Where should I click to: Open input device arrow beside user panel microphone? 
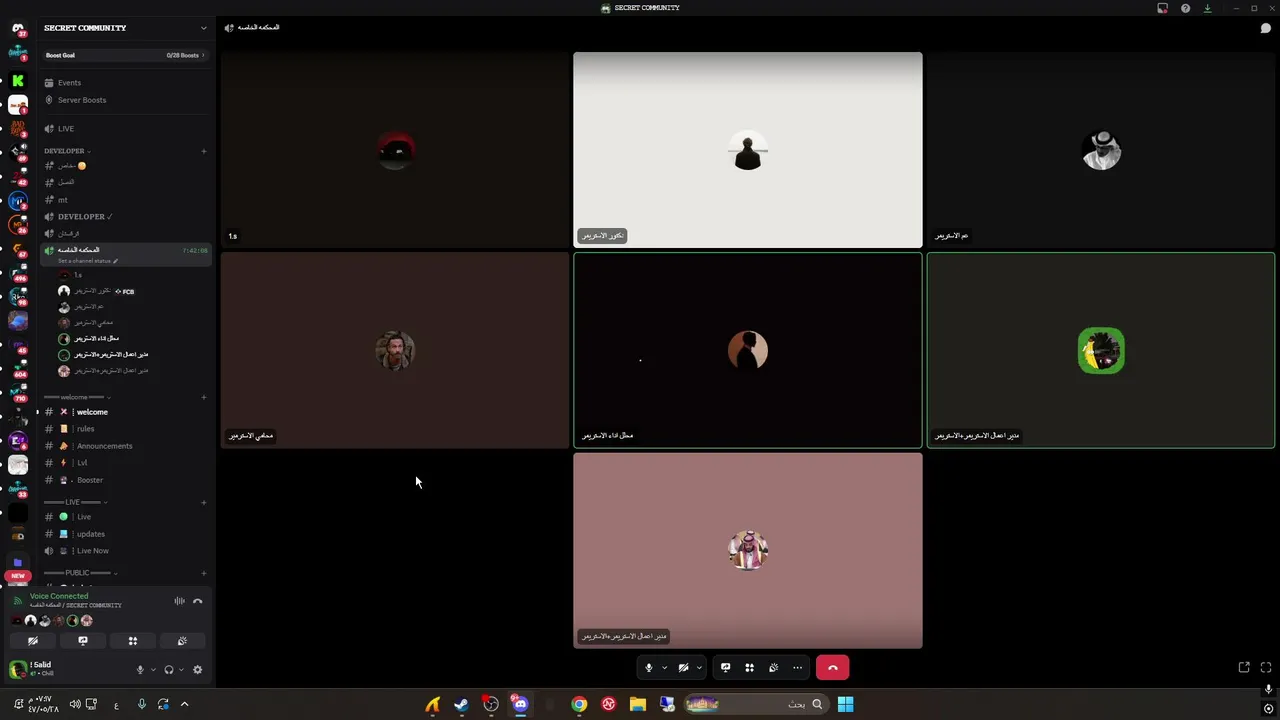point(152,670)
